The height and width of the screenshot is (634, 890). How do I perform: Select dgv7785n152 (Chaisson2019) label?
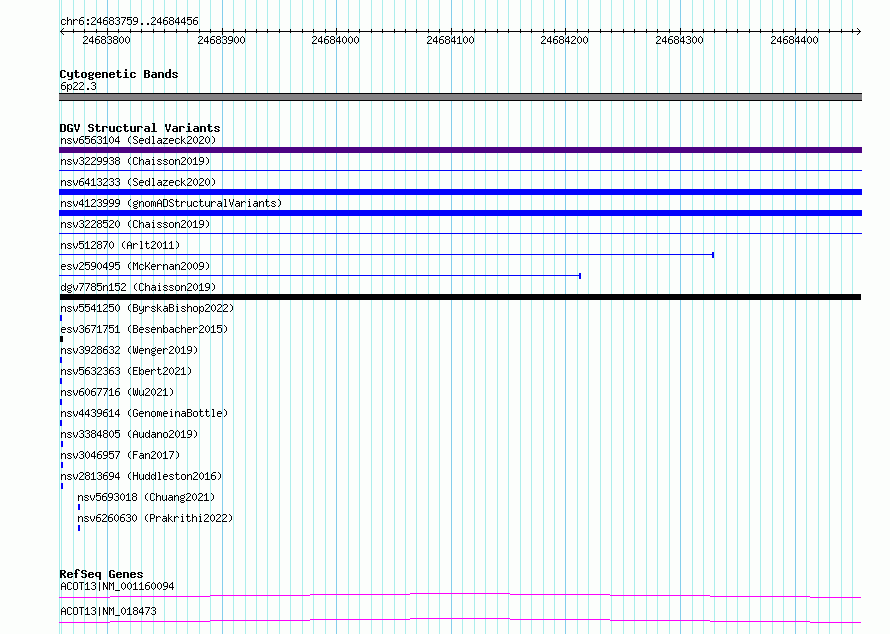pos(138,287)
